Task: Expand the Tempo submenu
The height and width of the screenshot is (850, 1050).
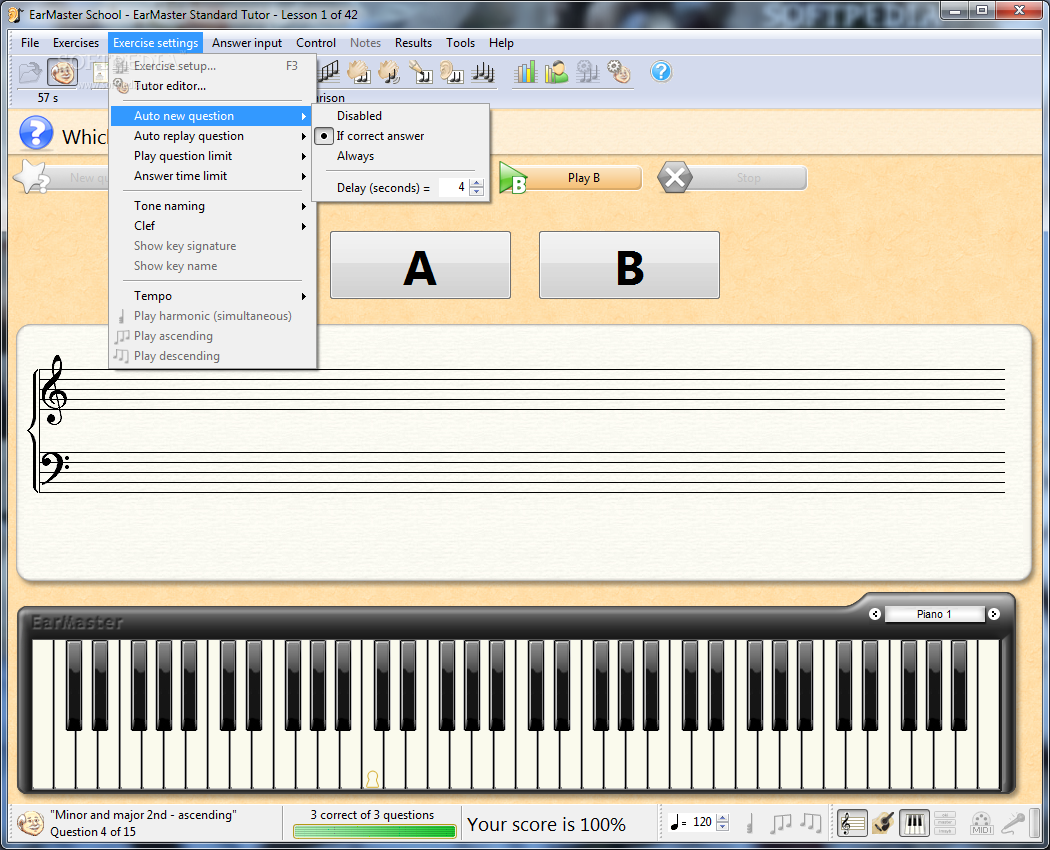Action: coord(212,296)
